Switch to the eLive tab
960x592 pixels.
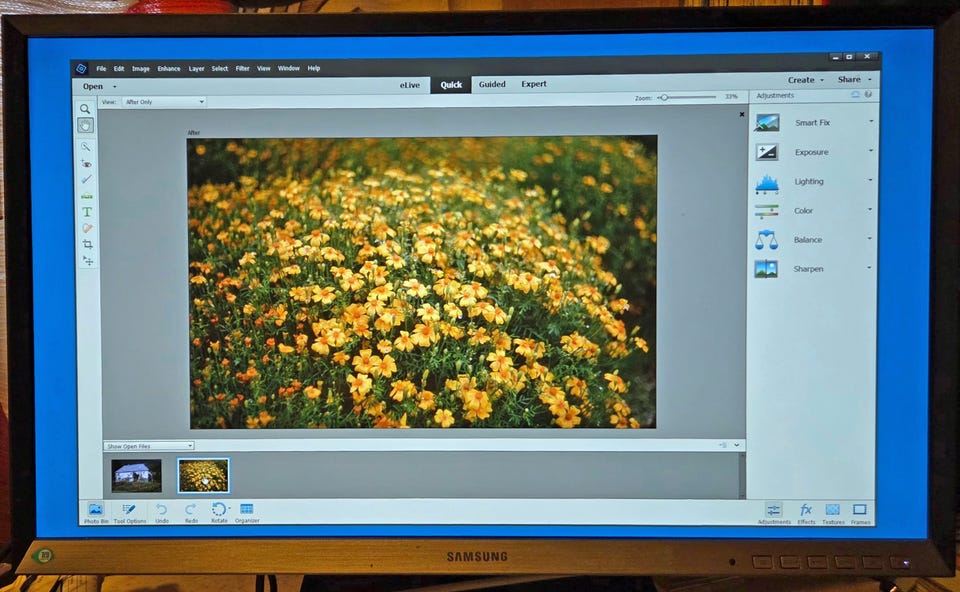pyautogui.click(x=410, y=85)
